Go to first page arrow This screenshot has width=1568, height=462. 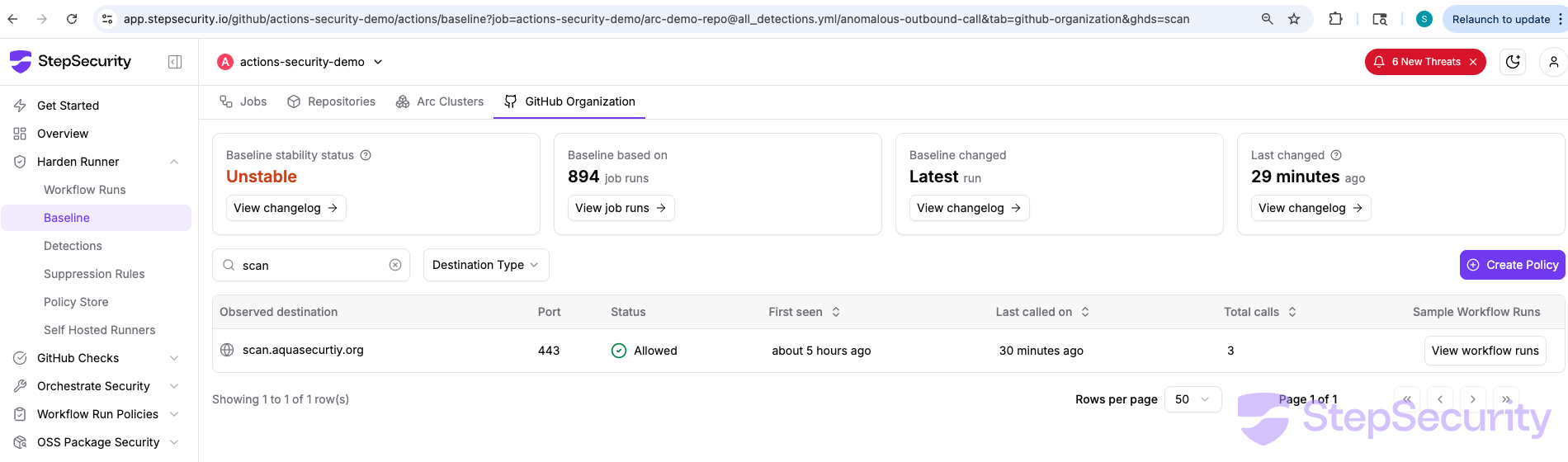(x=1407, y=399)
